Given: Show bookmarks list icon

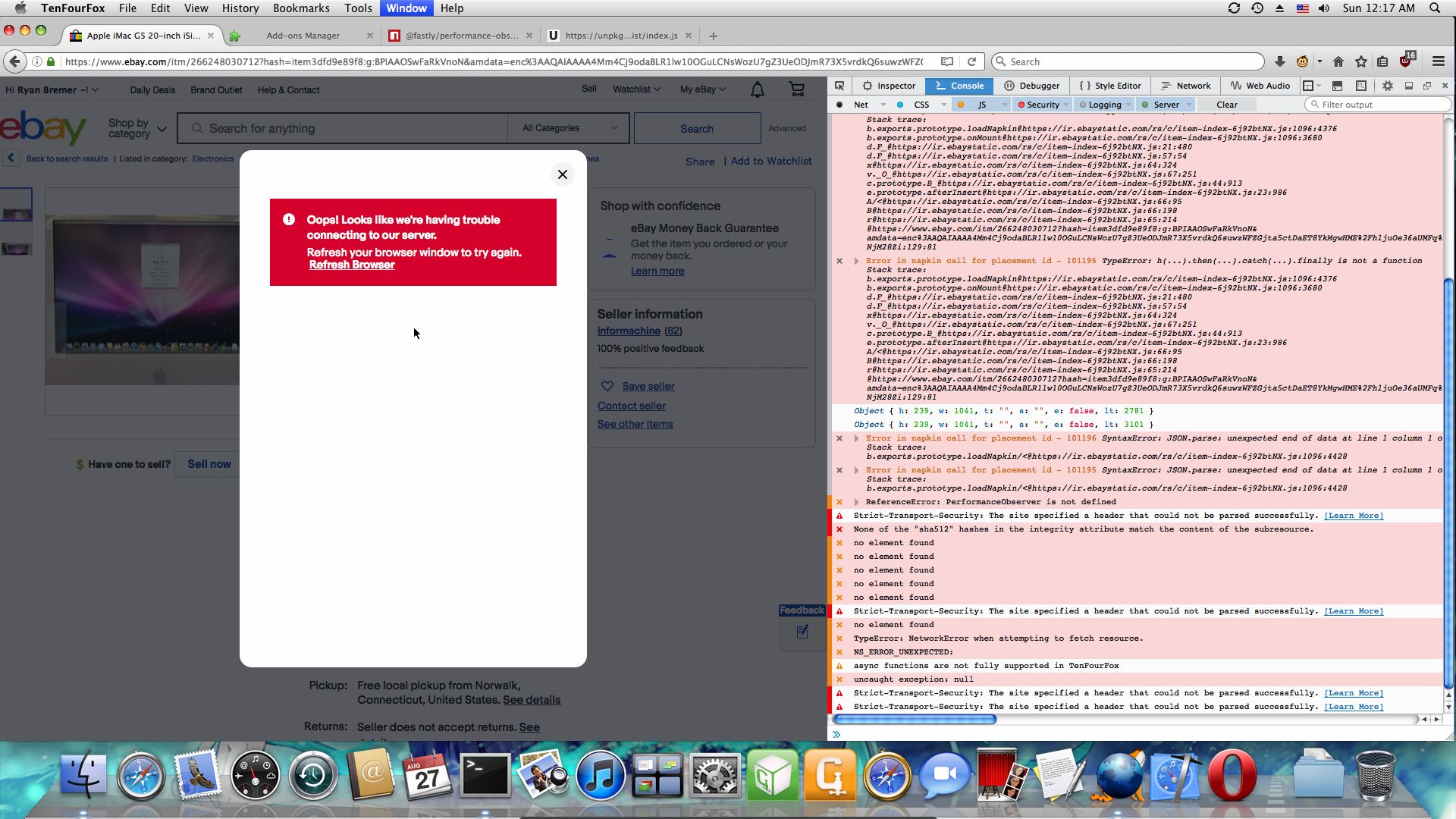Looking at the screenshot, I should point(1383,61).
